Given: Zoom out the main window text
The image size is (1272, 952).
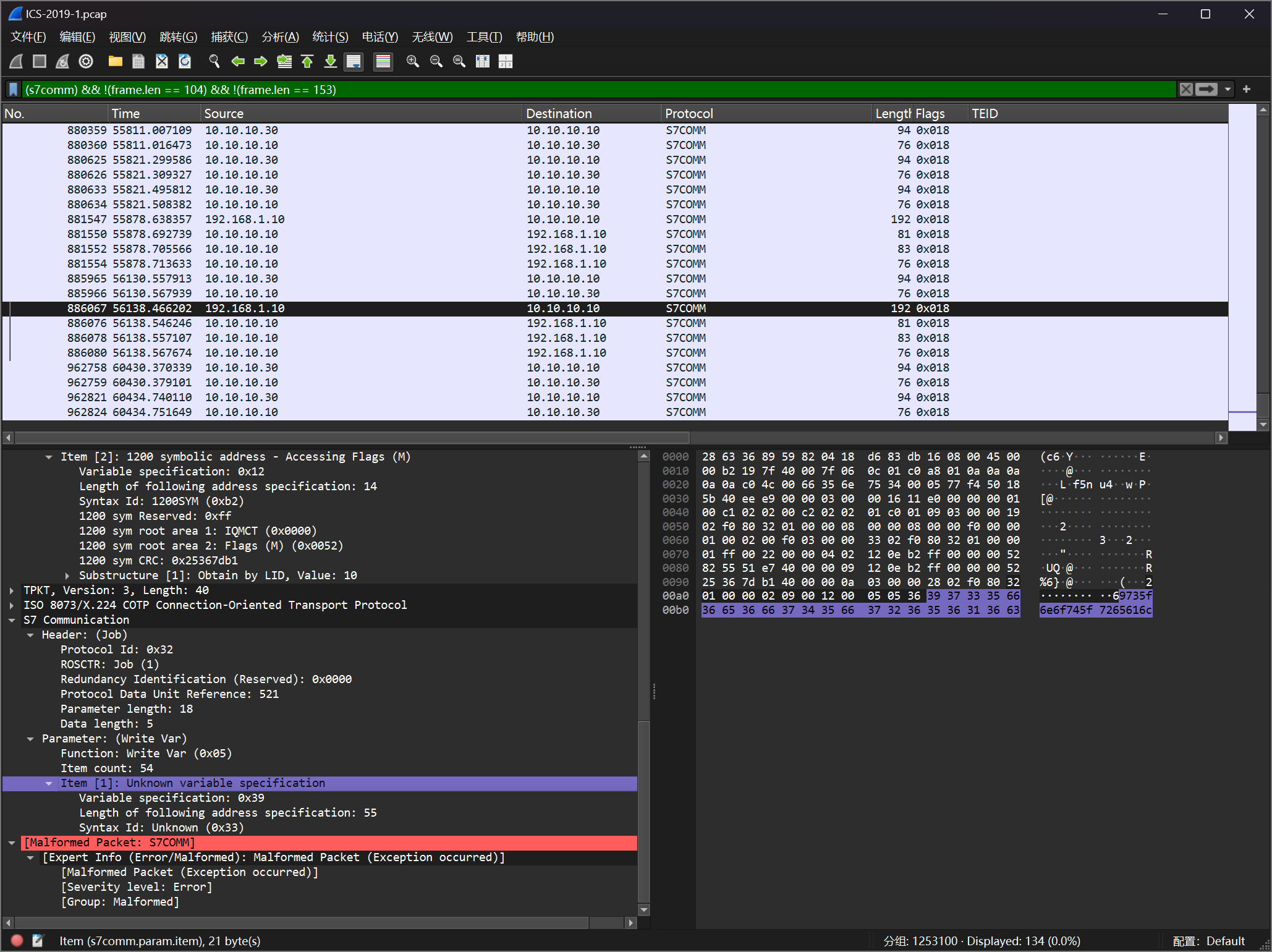Looking at the screenshot, I should pos(436,61).
